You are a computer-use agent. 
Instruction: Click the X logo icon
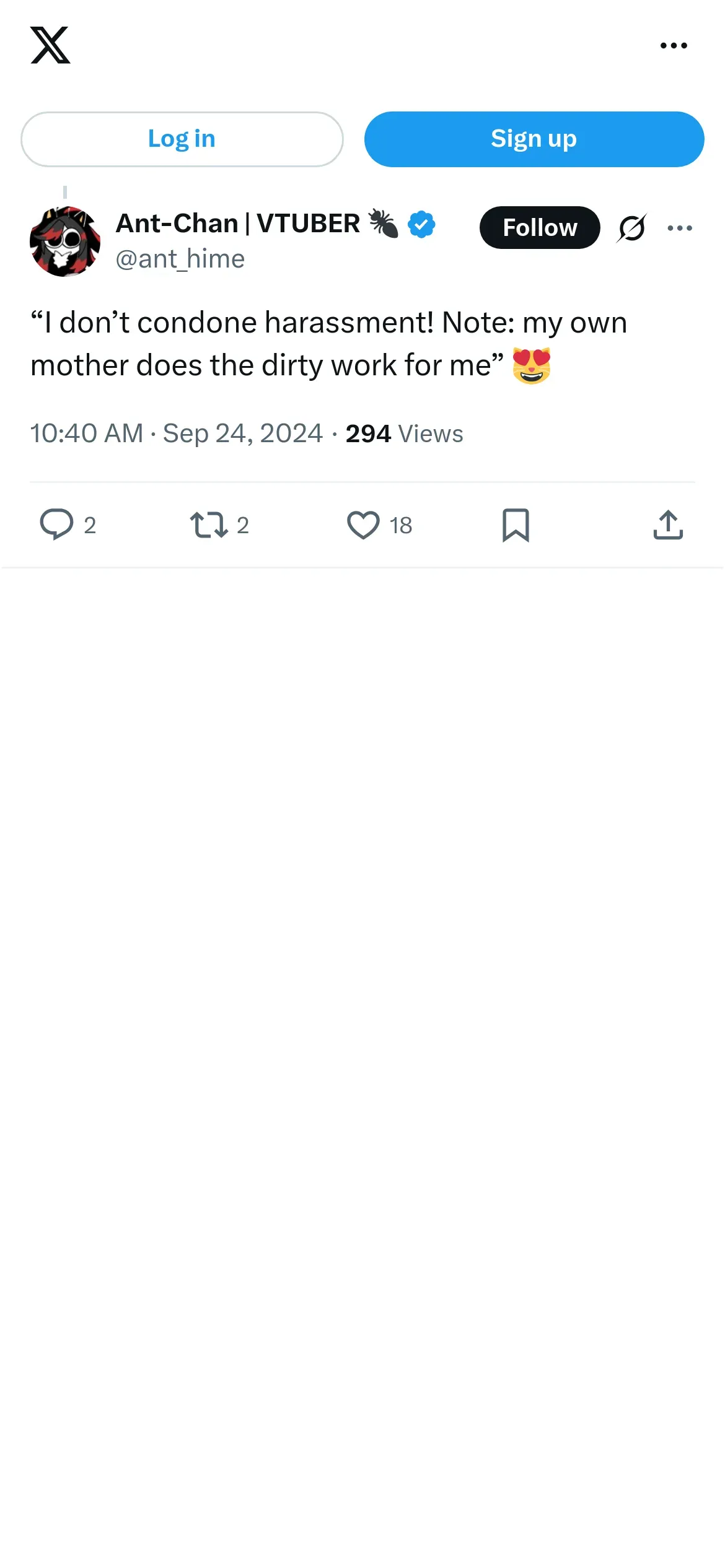point(50,45)
